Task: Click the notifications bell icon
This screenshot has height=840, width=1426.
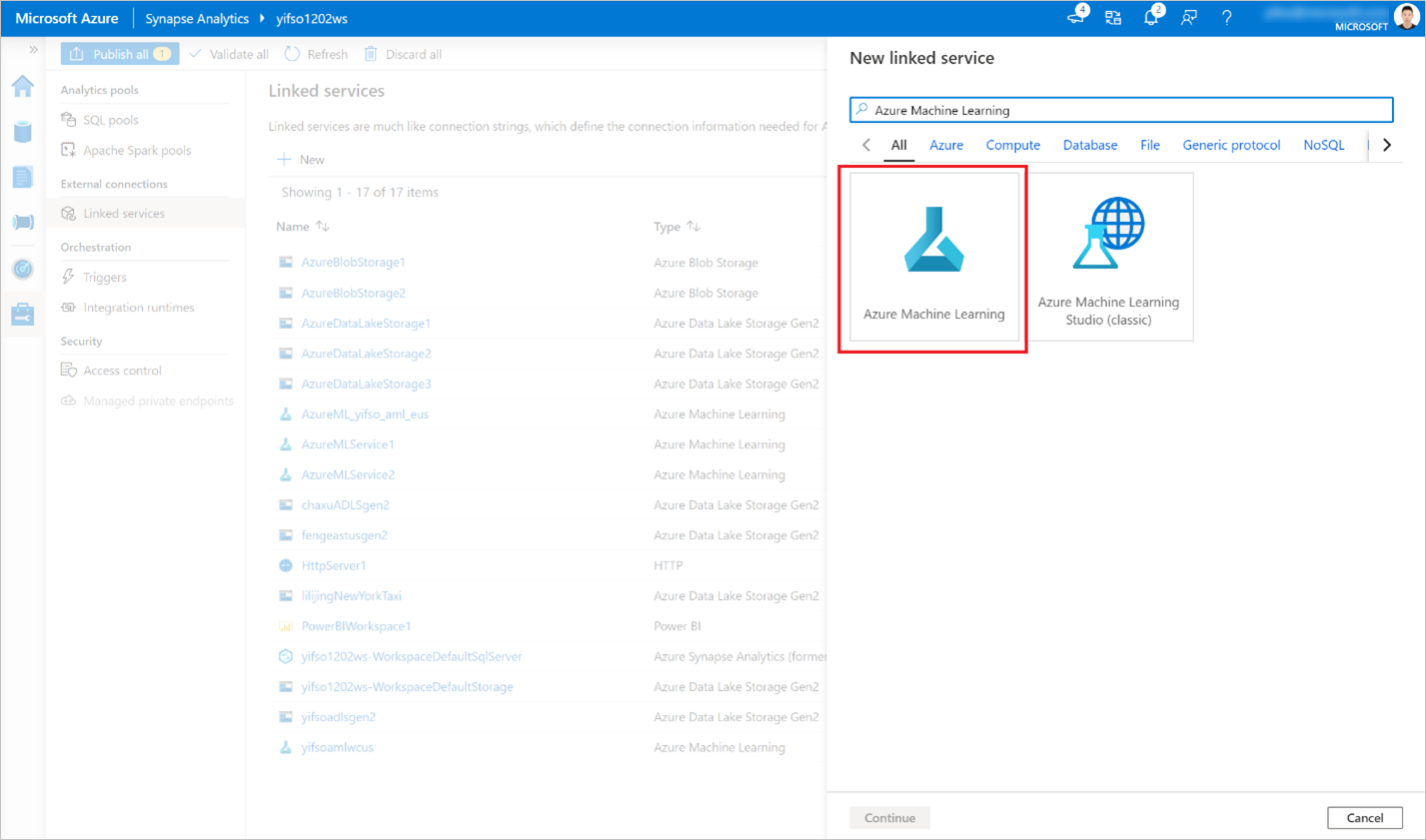Action: 1150,18
